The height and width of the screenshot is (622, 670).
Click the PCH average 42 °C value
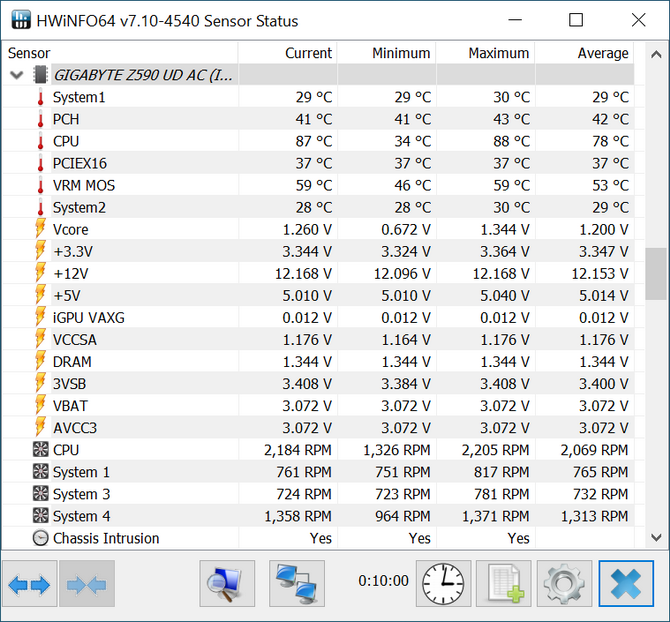click(x=611, y=119)
